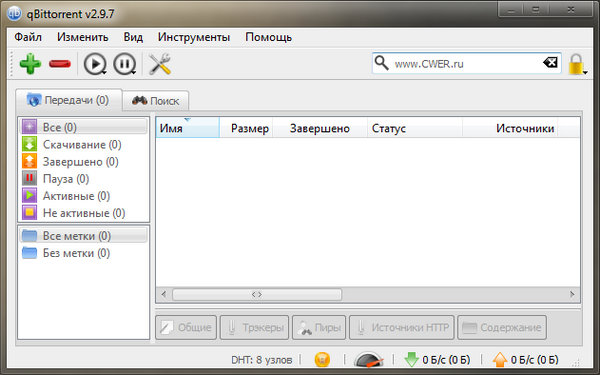Screen dimensions: 600x375
Task: Open the Вид menu
Action: 133,37
